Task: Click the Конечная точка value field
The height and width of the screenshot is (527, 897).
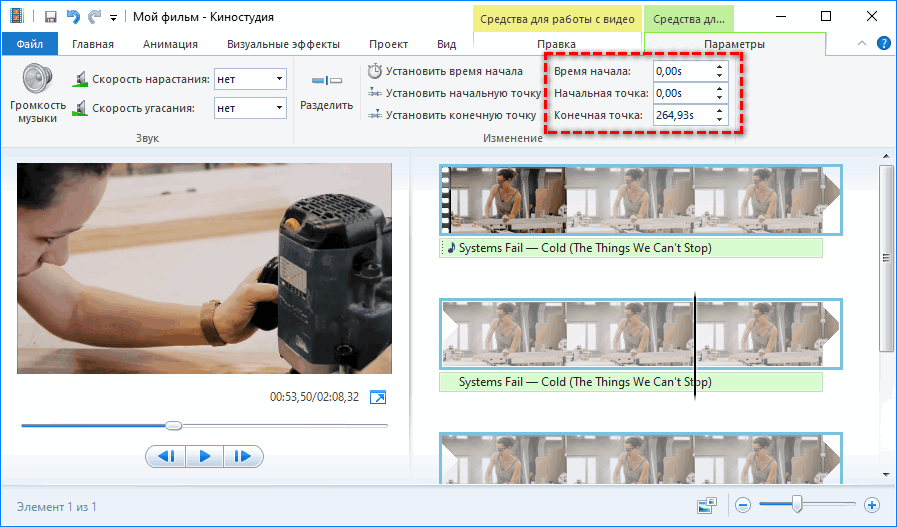Action: 681,116
